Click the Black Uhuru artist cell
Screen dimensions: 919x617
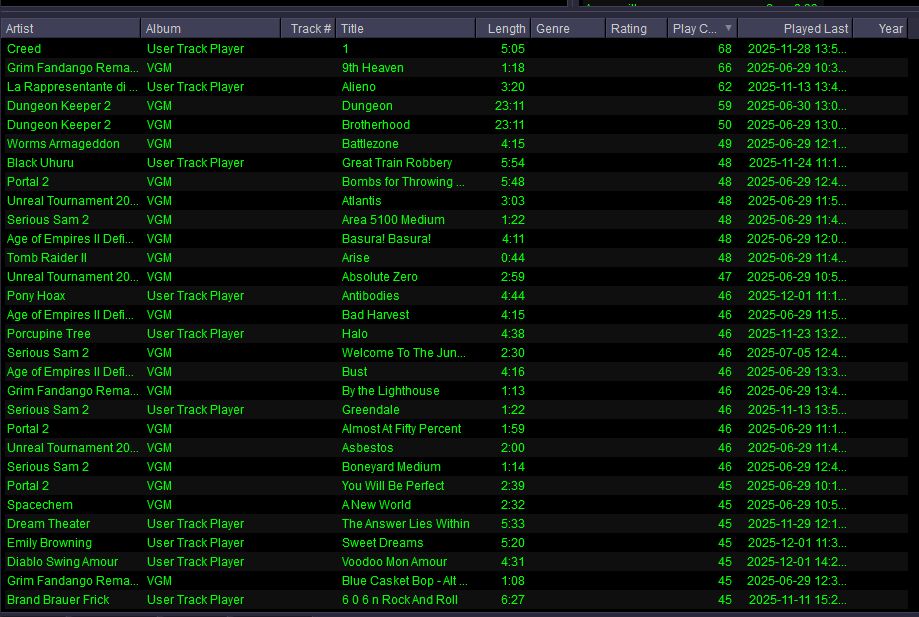coord(40,163)
